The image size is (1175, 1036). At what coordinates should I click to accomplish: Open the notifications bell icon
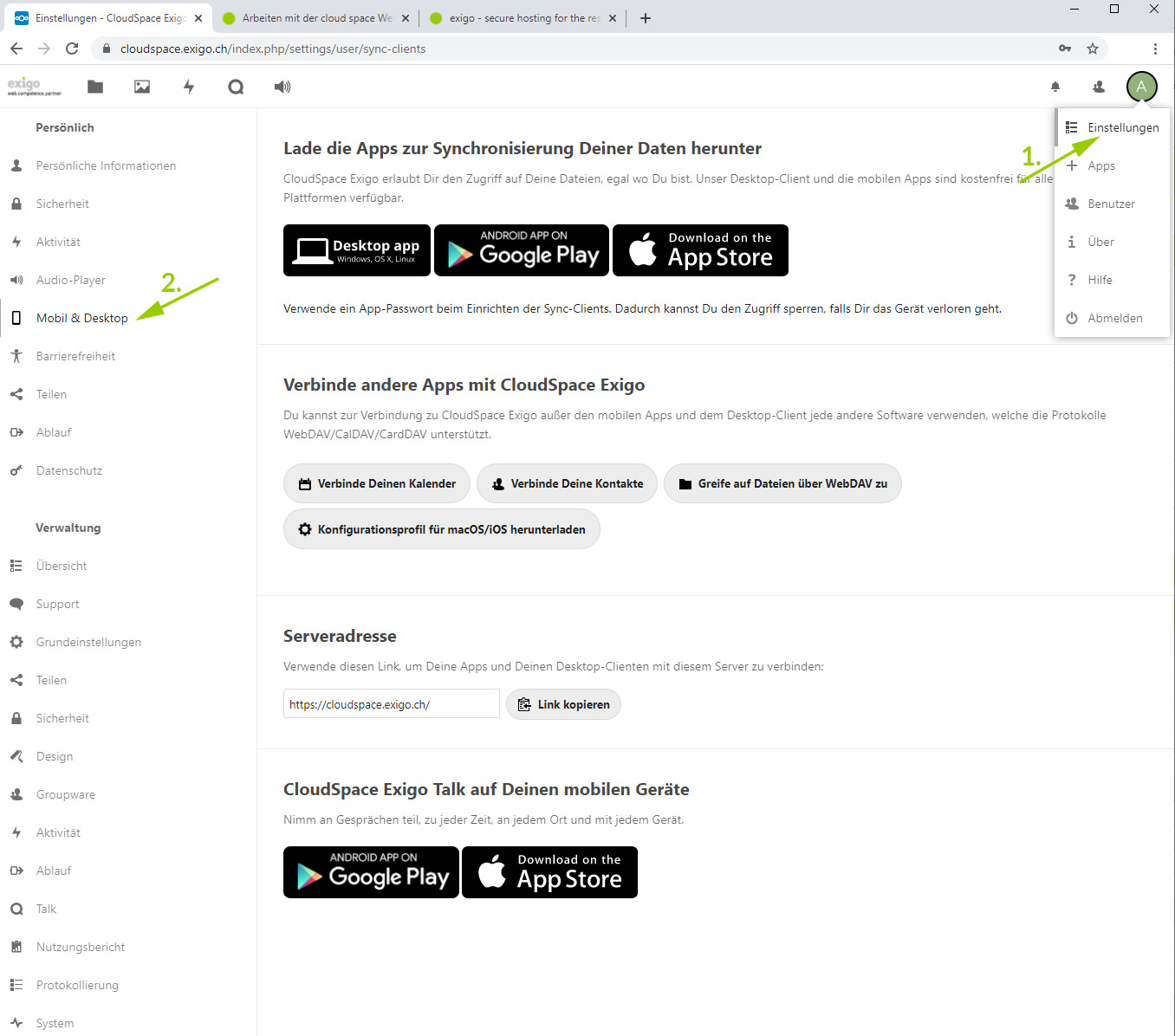click(x=1055, y=87)
